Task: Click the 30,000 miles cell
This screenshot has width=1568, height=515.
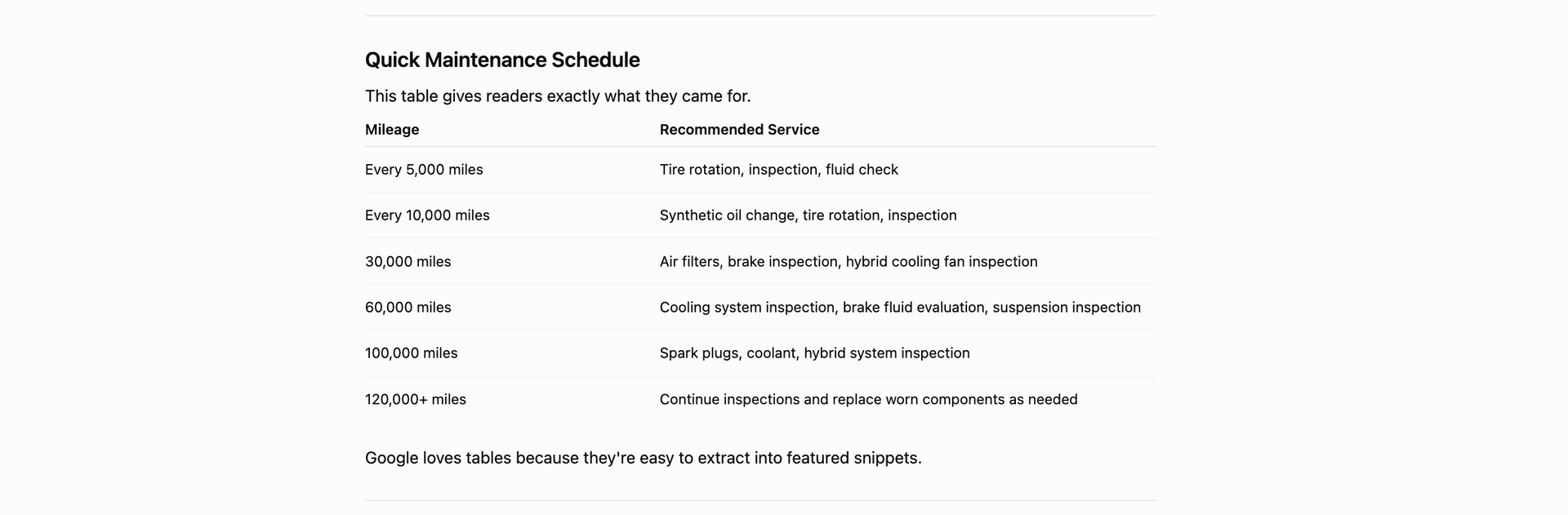Action: [408, 262]
